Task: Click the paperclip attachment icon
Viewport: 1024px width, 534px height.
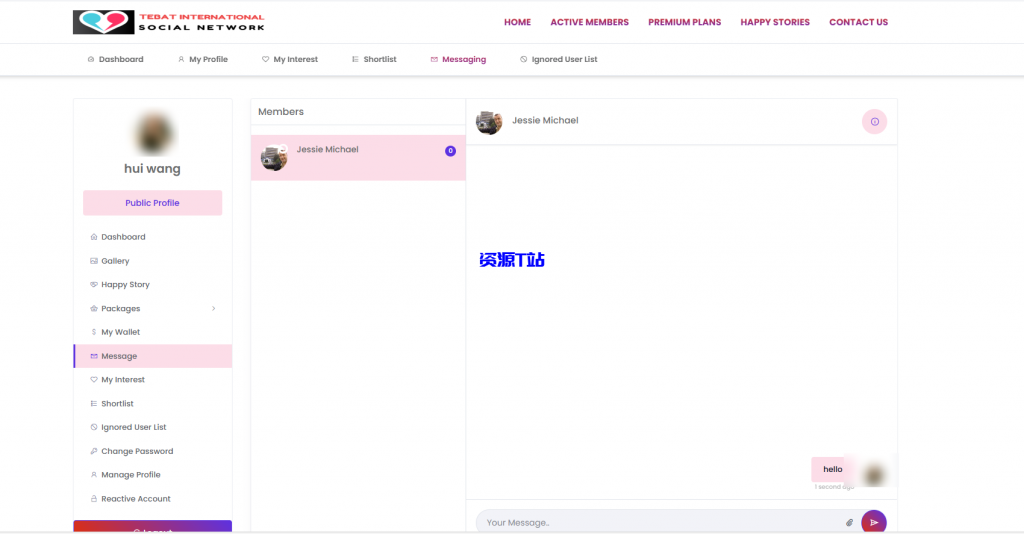Action: pos(849,522)
